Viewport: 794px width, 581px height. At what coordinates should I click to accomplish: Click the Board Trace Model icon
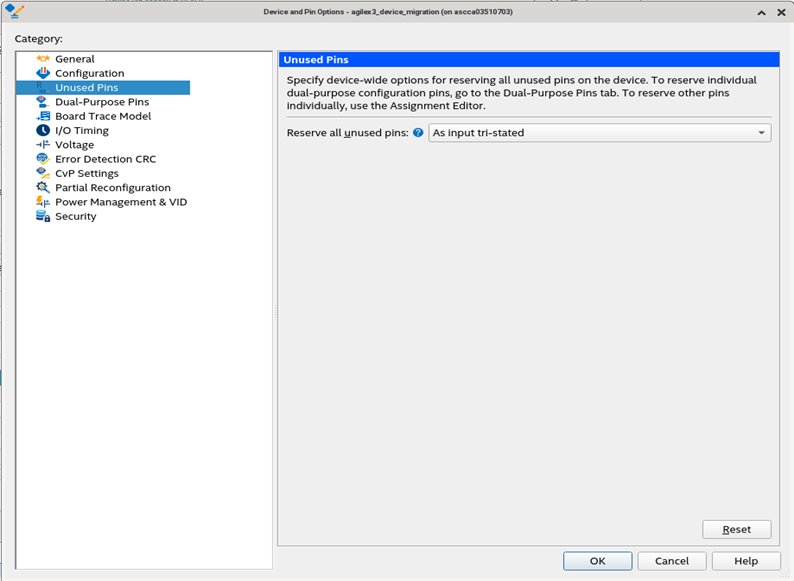click(x=43, y=116)
